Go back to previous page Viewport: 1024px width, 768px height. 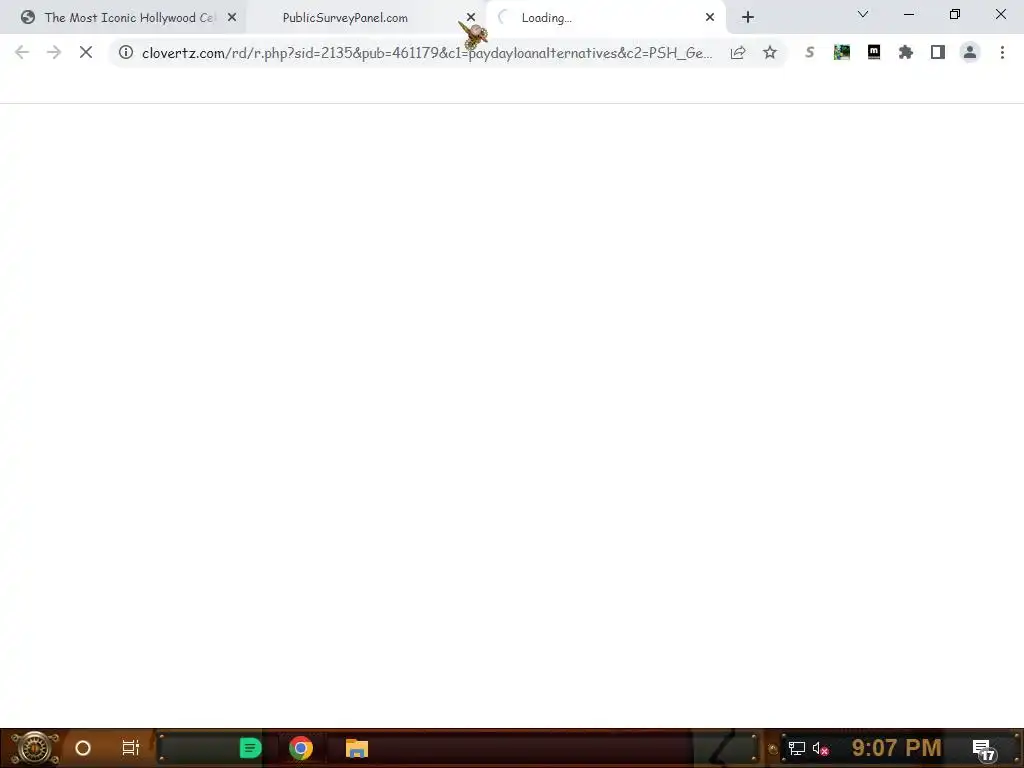pos(22,52)
